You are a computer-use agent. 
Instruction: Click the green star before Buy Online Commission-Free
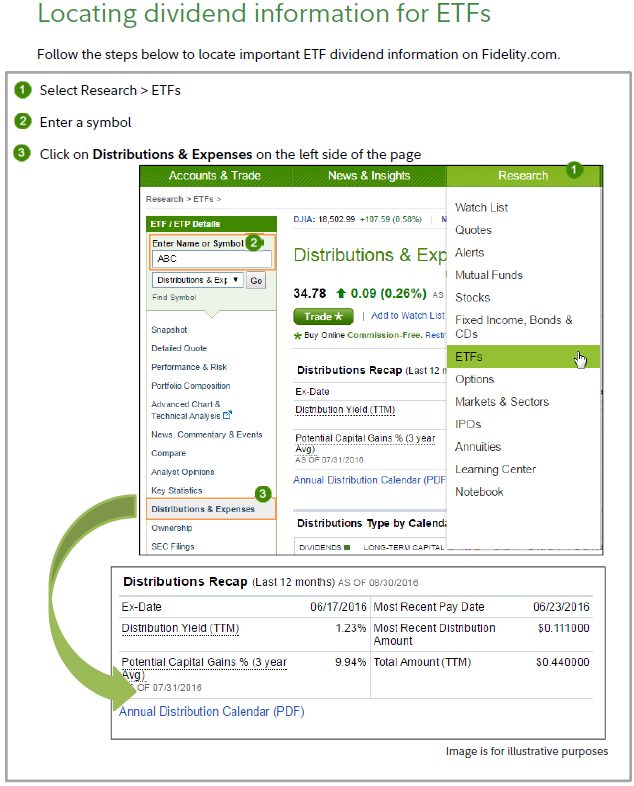tap(297, 336)
